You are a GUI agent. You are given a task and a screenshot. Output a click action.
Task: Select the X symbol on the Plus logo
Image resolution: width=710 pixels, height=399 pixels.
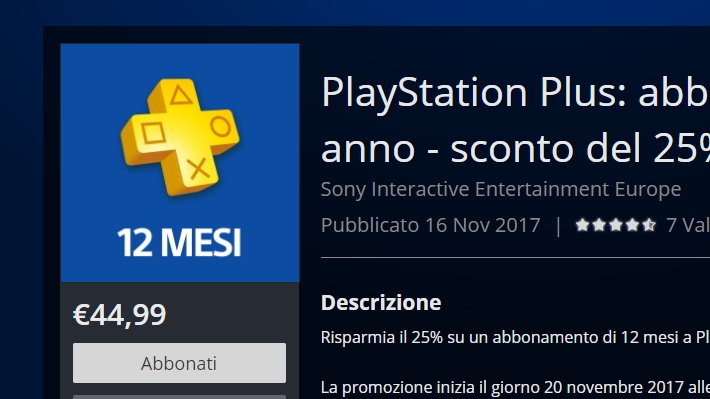coord(198,168)
